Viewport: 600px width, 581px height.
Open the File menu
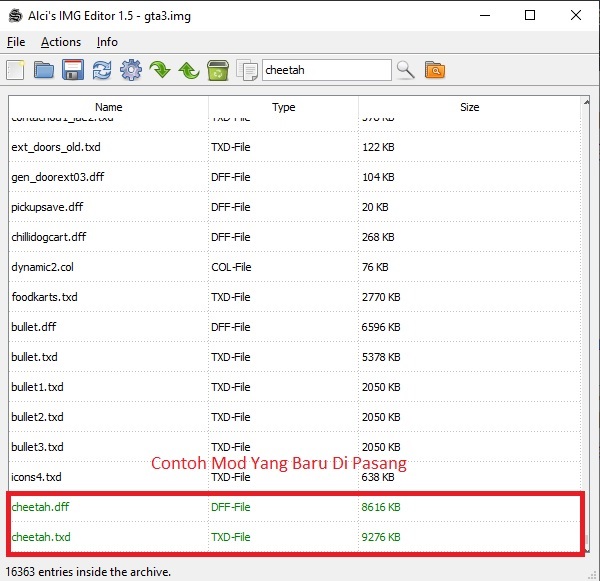coord(16,42)
